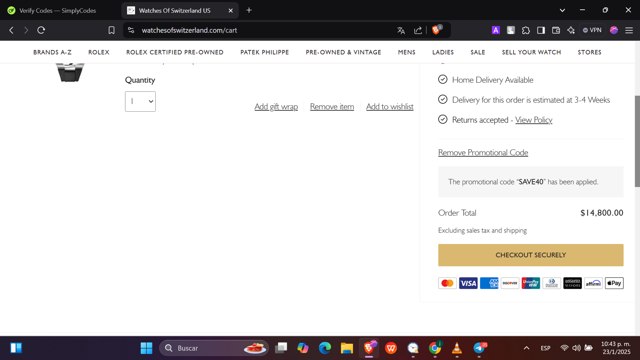
Task: Open the browser hamburger menu
Action: point(629,30)
